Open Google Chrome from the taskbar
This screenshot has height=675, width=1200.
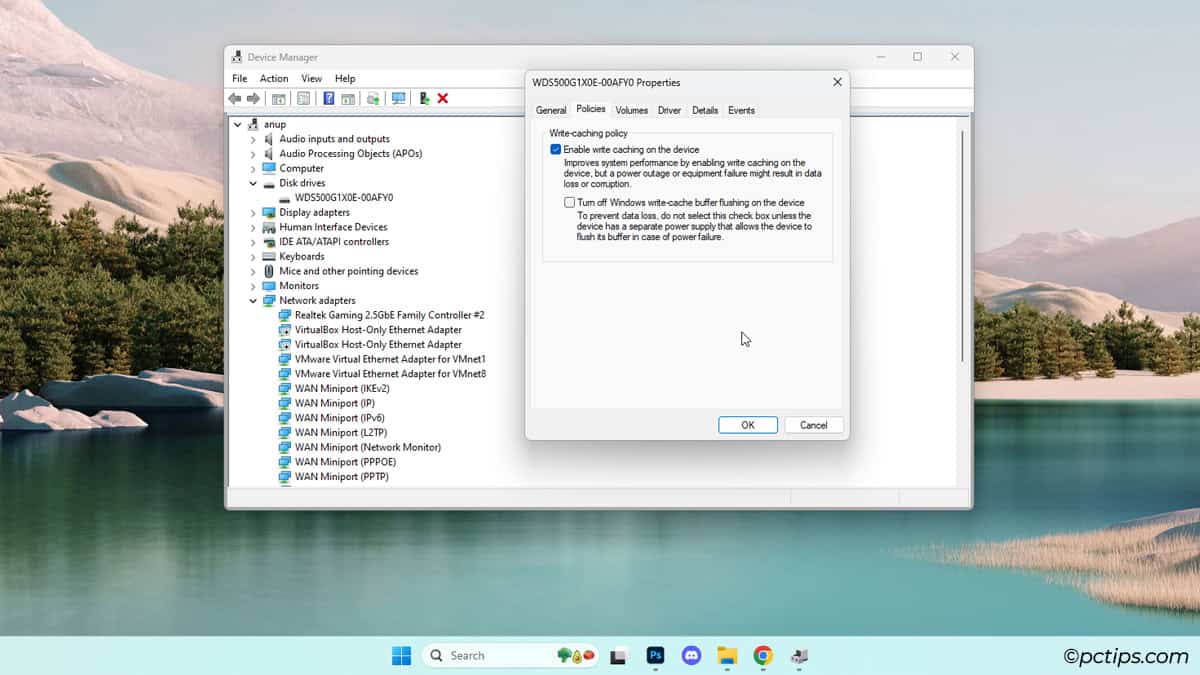[763, 656]
